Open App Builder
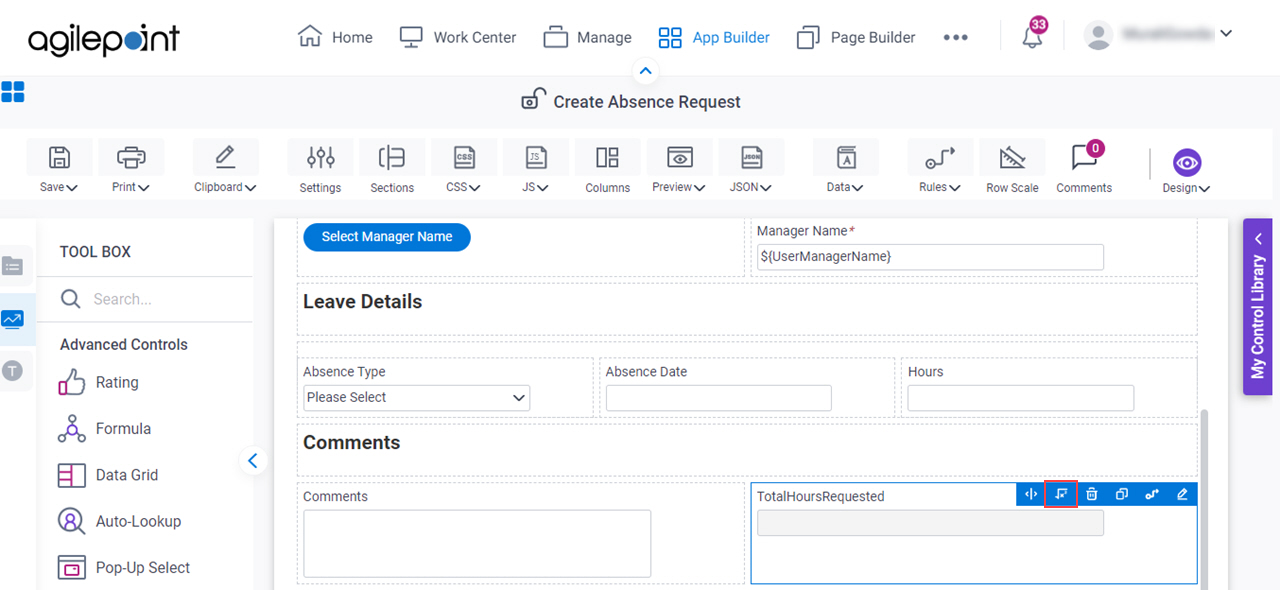 click(x=713, y=37)
